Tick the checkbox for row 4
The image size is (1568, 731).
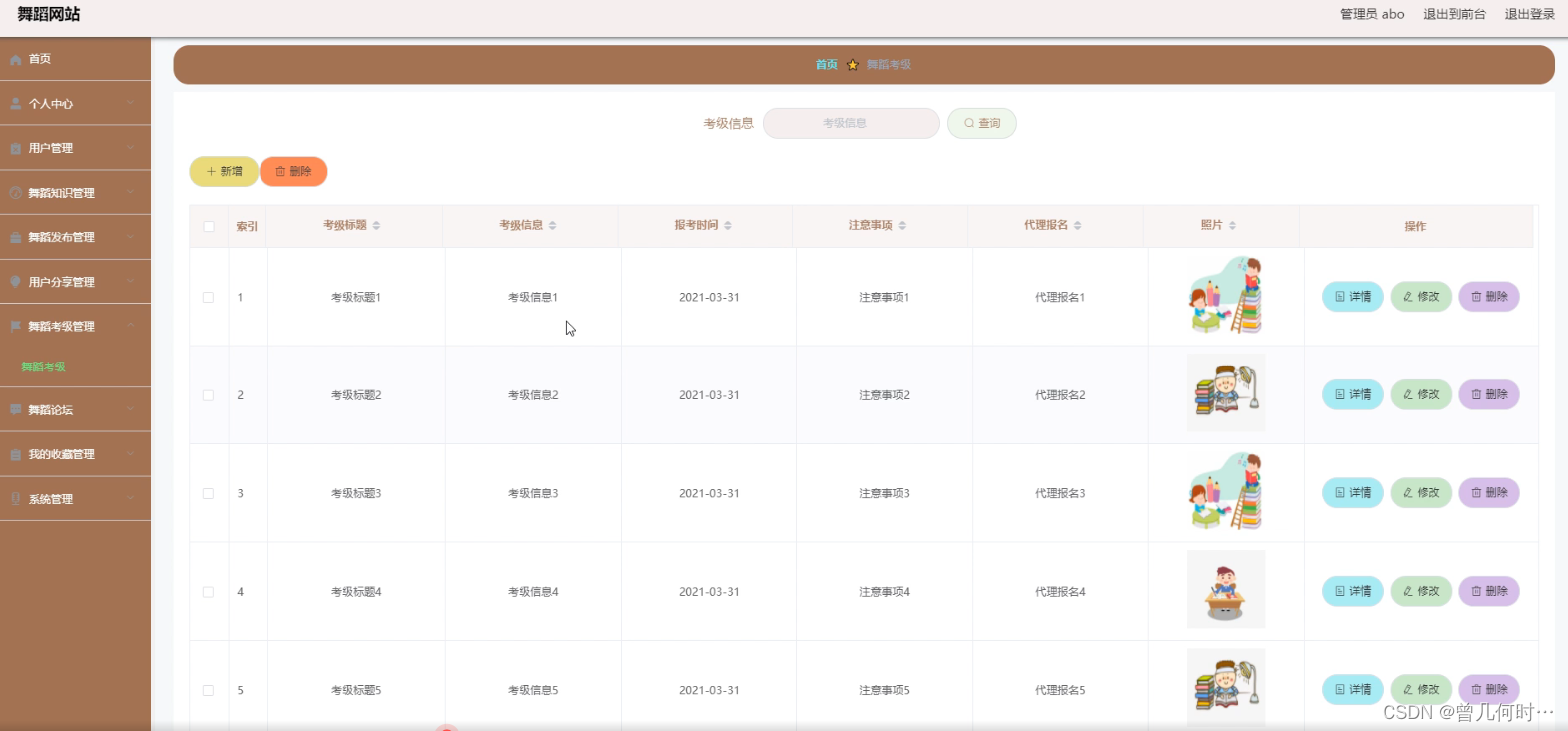click(x=209, y=592)
